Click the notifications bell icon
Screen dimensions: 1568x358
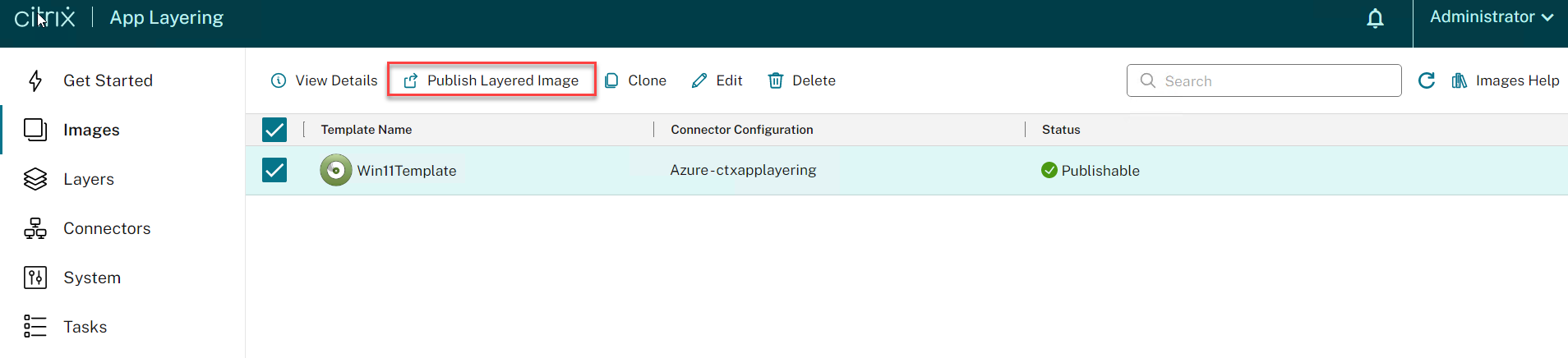coord(1375,18)
